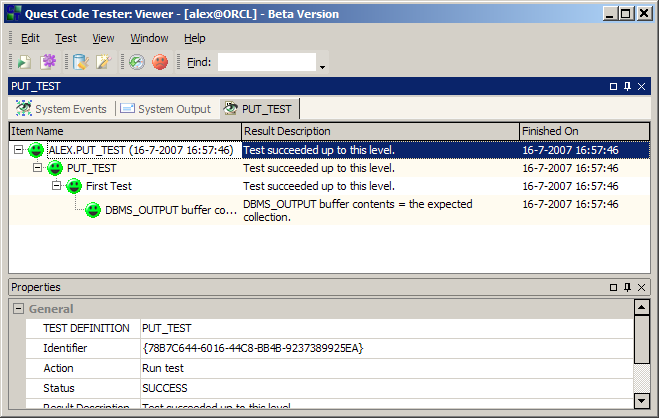Image resolution: width=659 pixels, height=418 pixels.
Task: Click the Properties panel scrollbar down arrow
Action: [x=642, y=400]
